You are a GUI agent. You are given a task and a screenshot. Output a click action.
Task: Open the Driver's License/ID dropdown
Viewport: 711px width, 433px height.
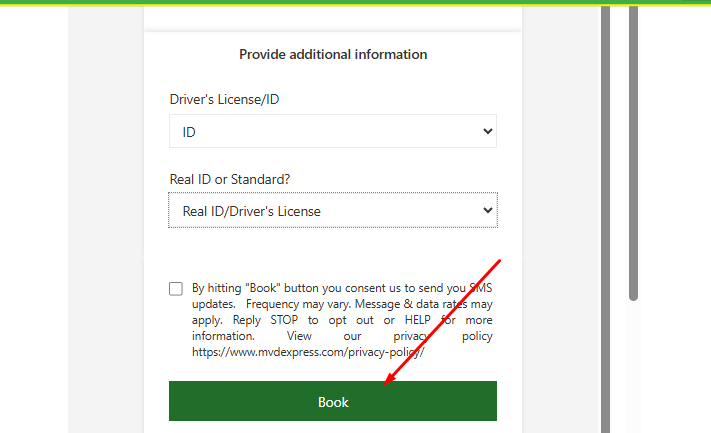(333, 131)
